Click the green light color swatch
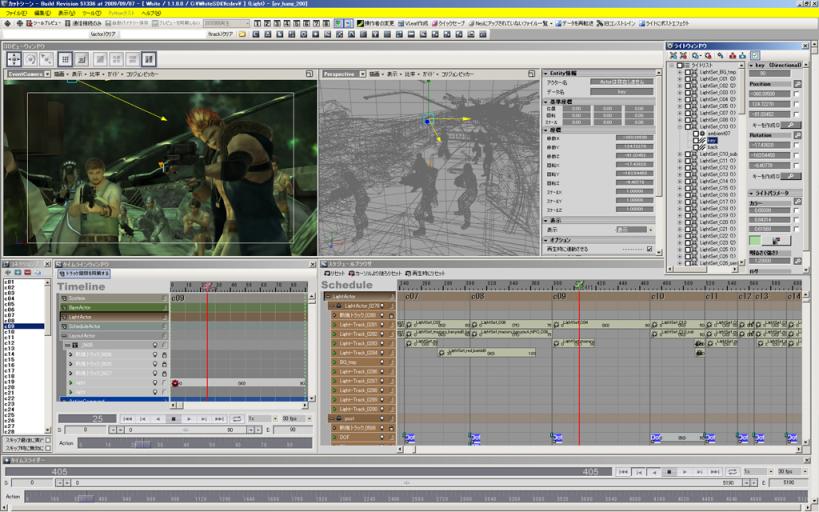The height and width of the screenshot is (512, 819). coord(755,240)
